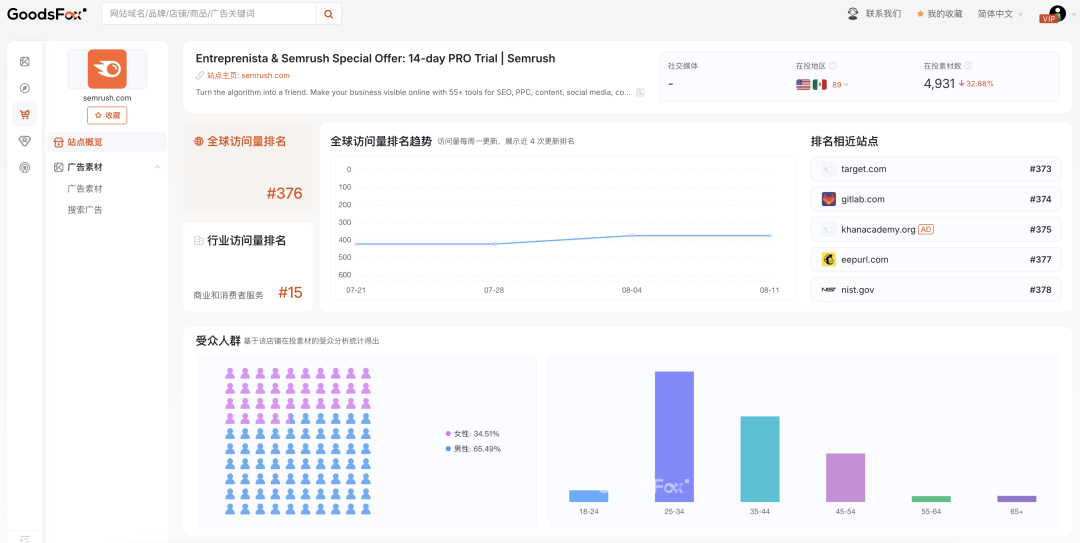This screenshot has height=543, width=1080.
Task: Collapse the 广告素材 section chevron
Action: (157, 167)
